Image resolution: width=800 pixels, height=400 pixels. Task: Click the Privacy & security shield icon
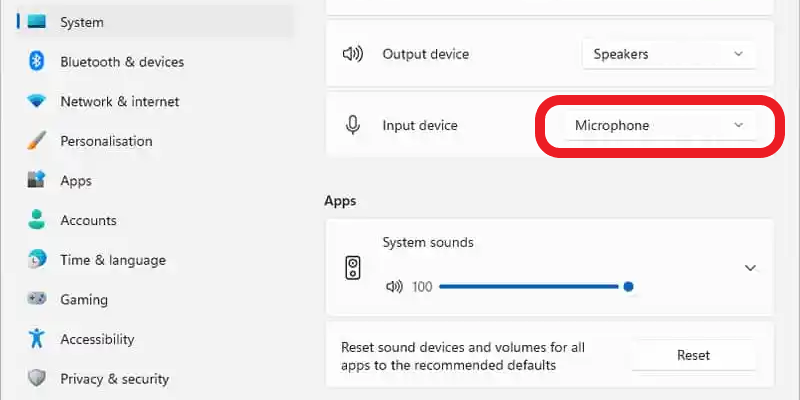pos(37,379)
